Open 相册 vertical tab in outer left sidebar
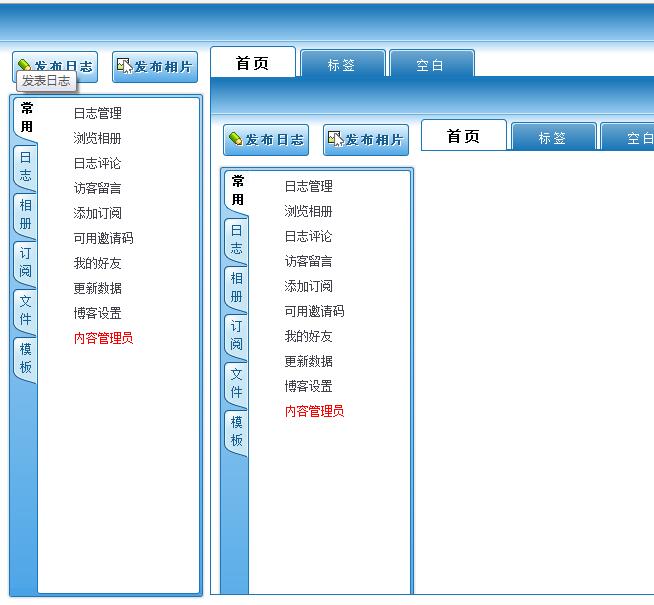Screen dimensions: 654x605 [x=25, y=214]
